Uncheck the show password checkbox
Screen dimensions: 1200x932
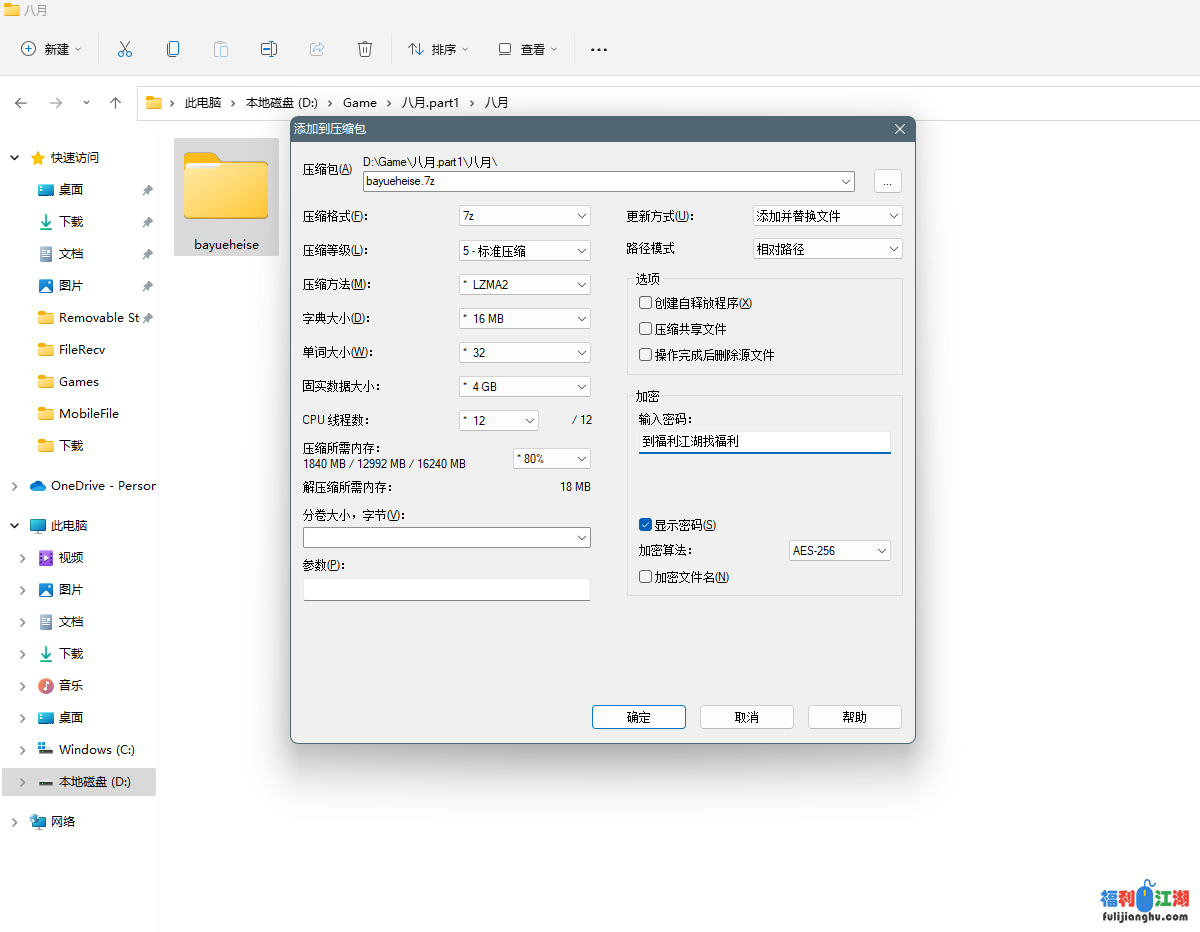(646, 525)
